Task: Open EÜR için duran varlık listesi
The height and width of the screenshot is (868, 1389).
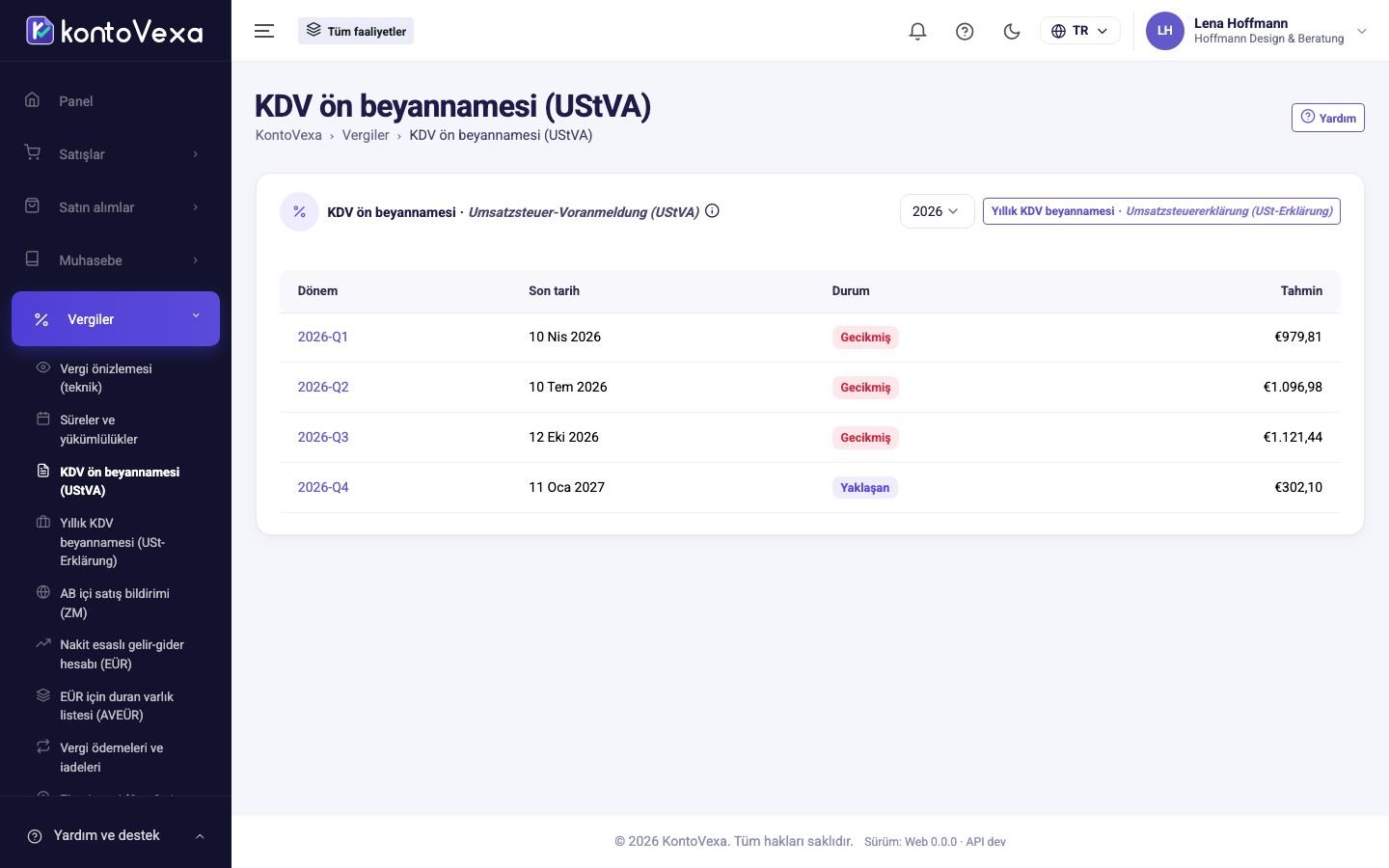Action: click(x=116, y=706)
